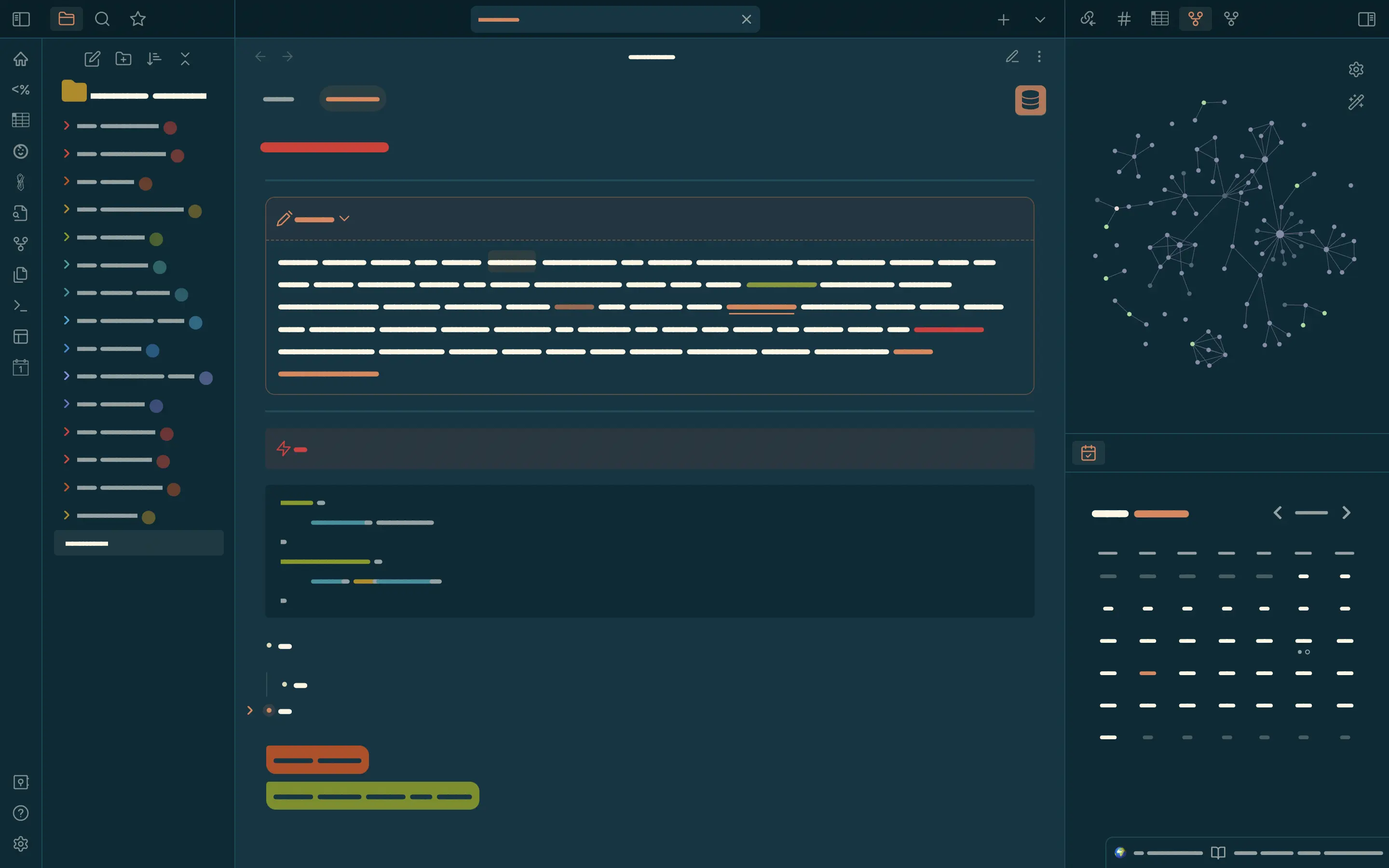This screenshot has height=868, width=1389.
Task: Click the backlinks link-arrow icon
Action: (1088, 19)
